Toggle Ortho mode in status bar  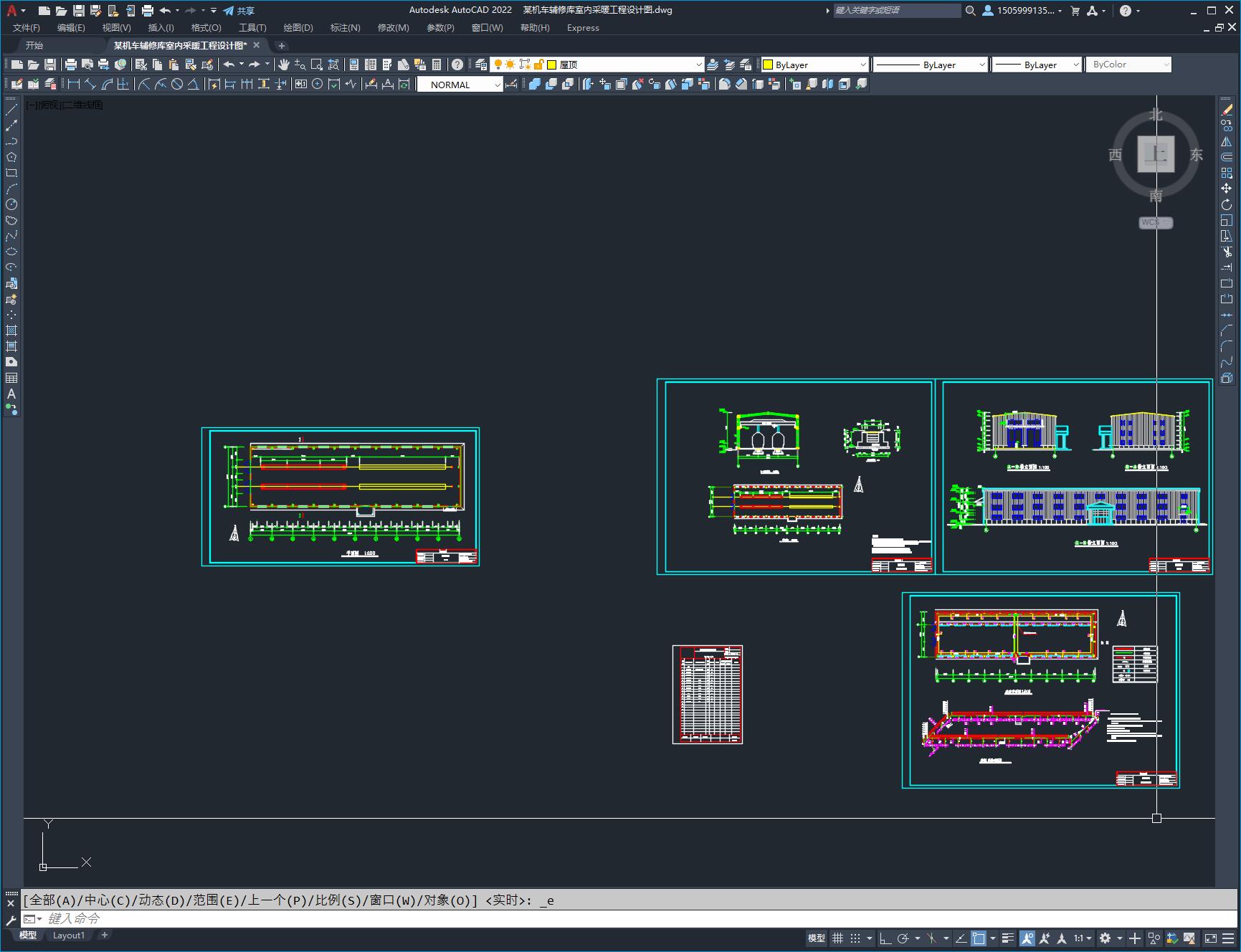885,938
